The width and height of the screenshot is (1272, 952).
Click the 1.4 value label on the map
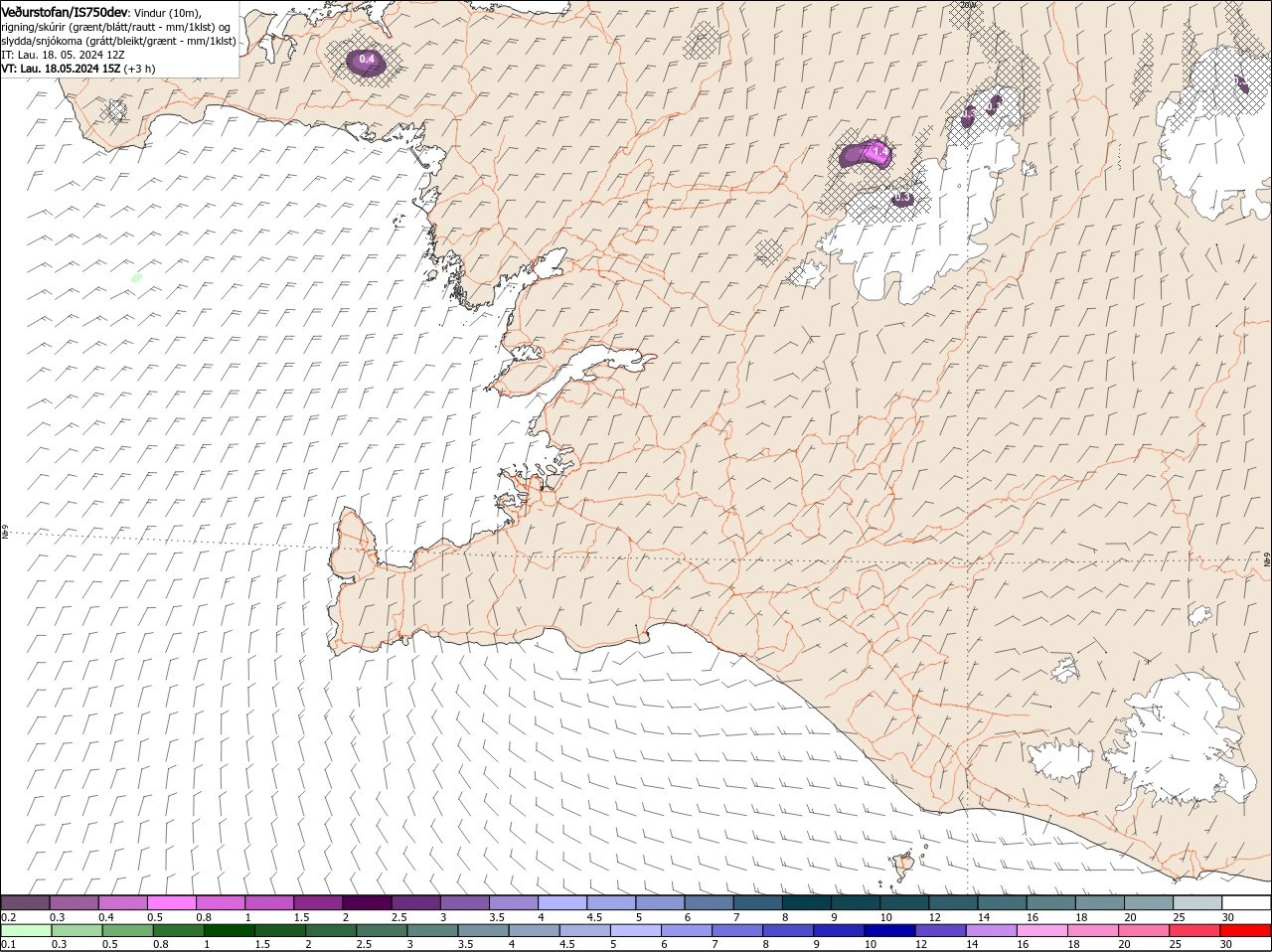click(879, 151)
